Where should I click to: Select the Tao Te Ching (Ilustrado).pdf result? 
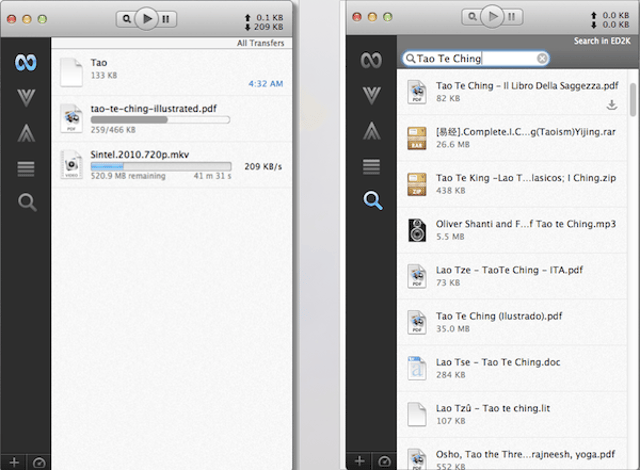[x=512, y=322]
